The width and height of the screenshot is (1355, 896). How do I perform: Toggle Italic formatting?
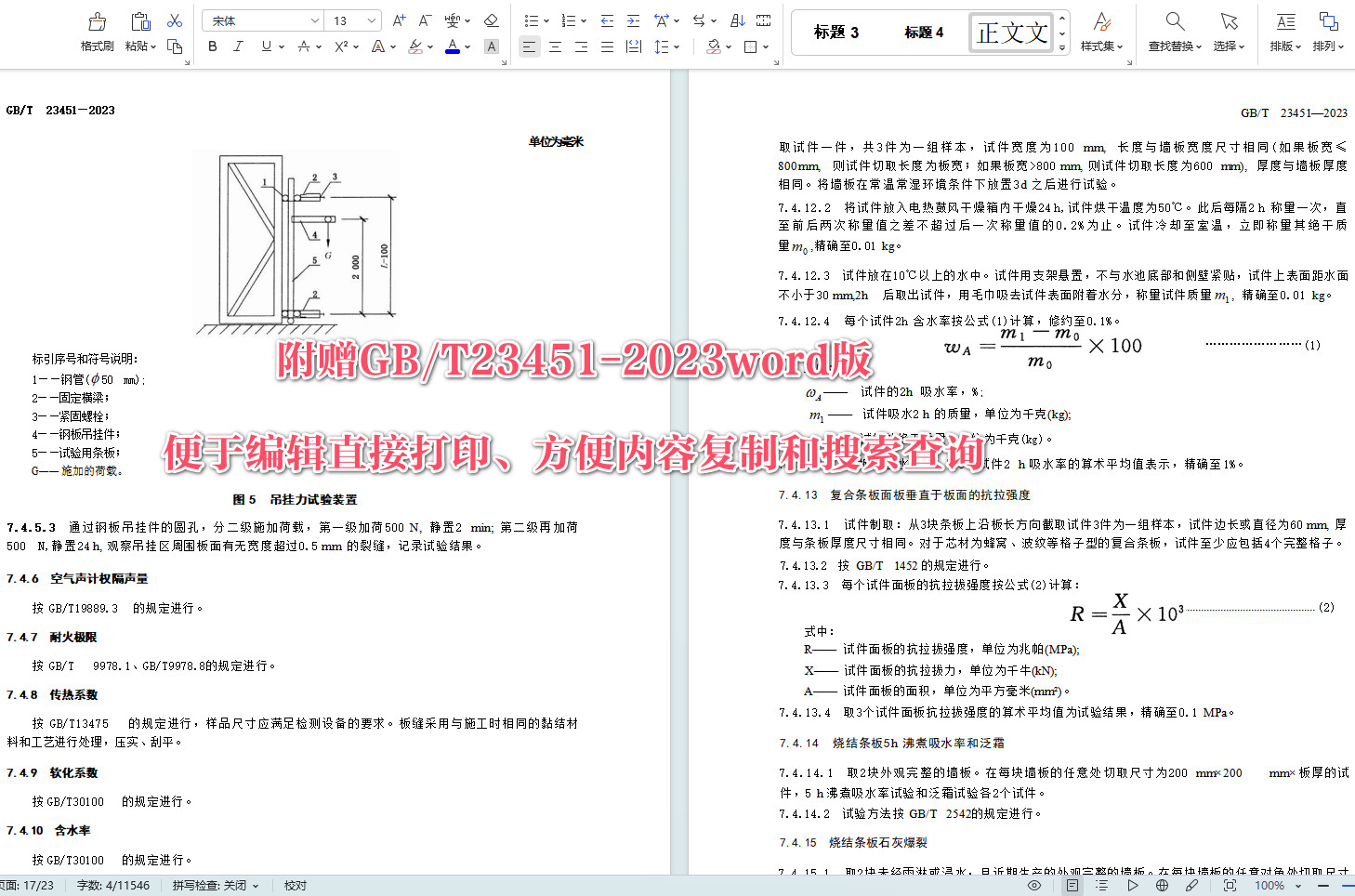[x=239, y=46]
